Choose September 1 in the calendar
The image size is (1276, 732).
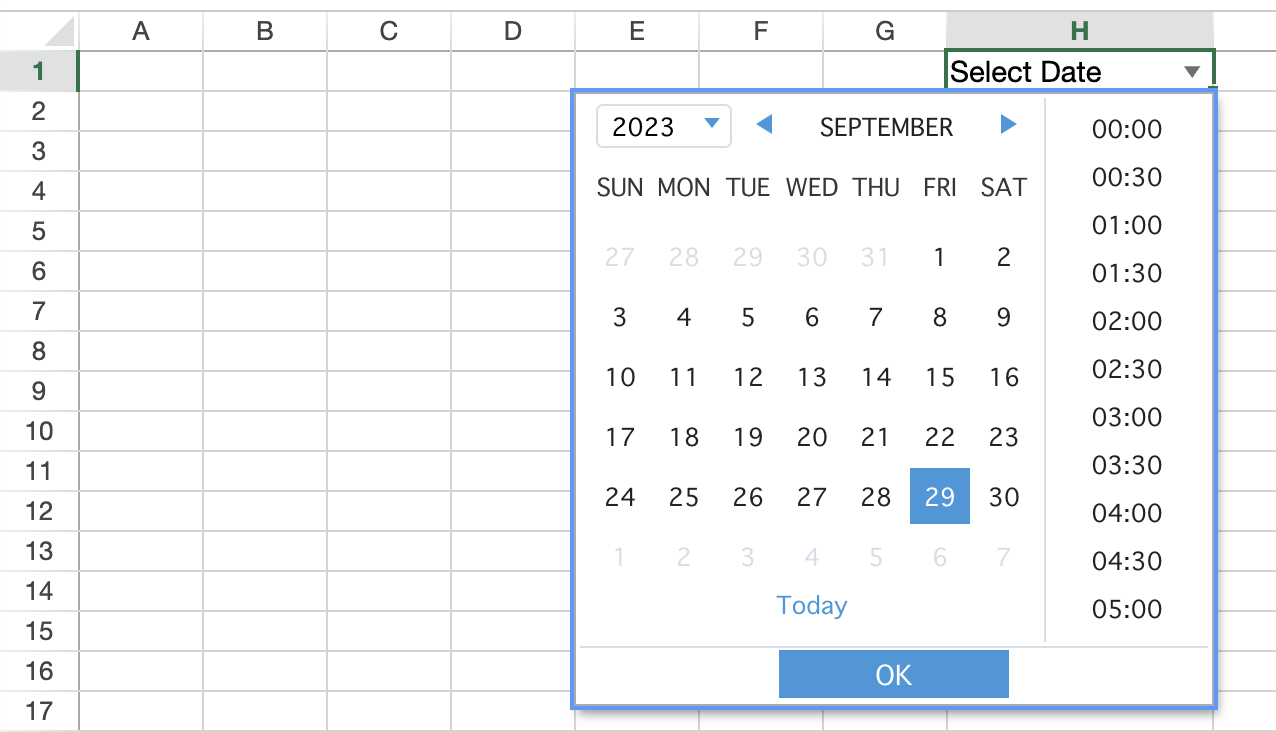(x=939, y=257)
